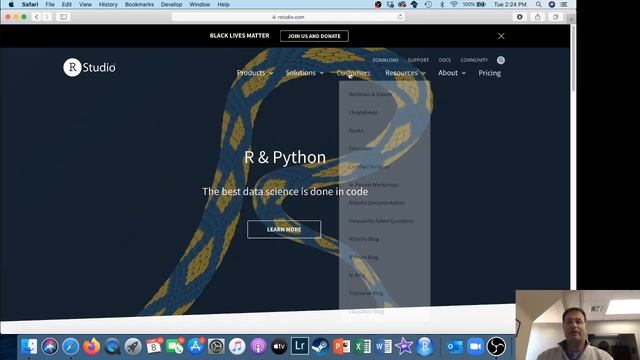
Task: Open the Pricing page link
Action: 489,73
